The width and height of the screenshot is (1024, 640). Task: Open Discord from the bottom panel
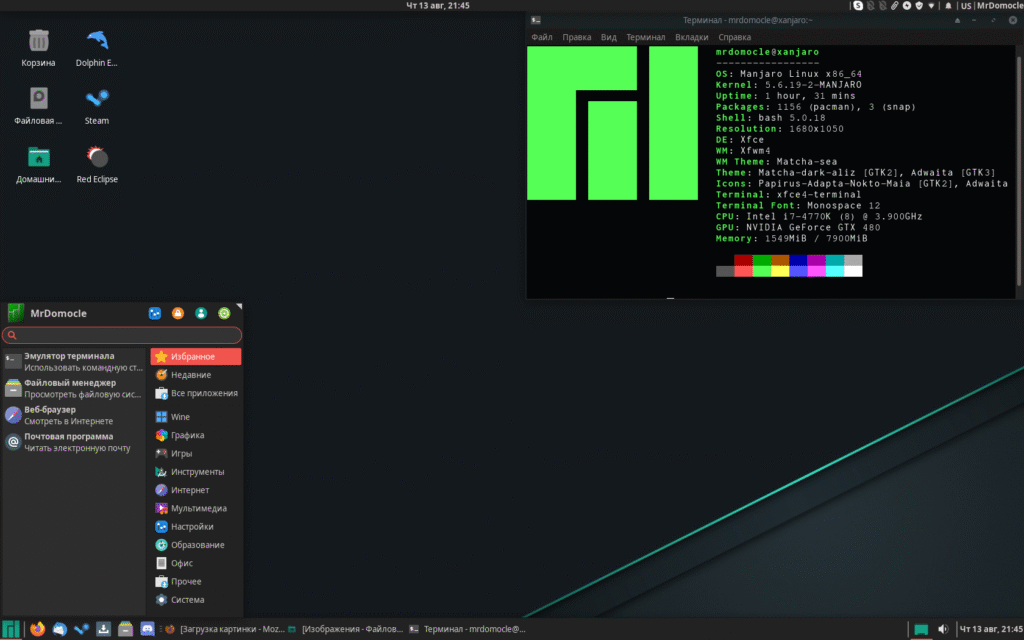click(148, 629)
